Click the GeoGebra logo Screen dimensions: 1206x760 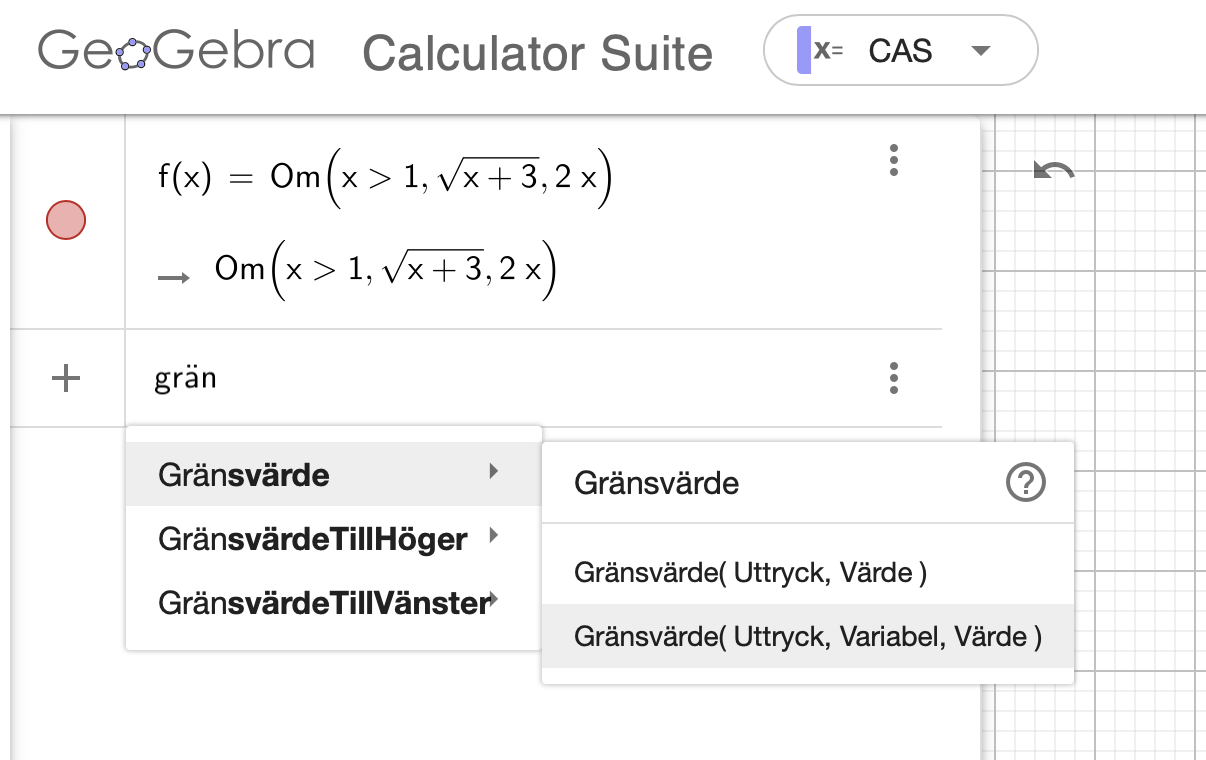click(176, 54)
